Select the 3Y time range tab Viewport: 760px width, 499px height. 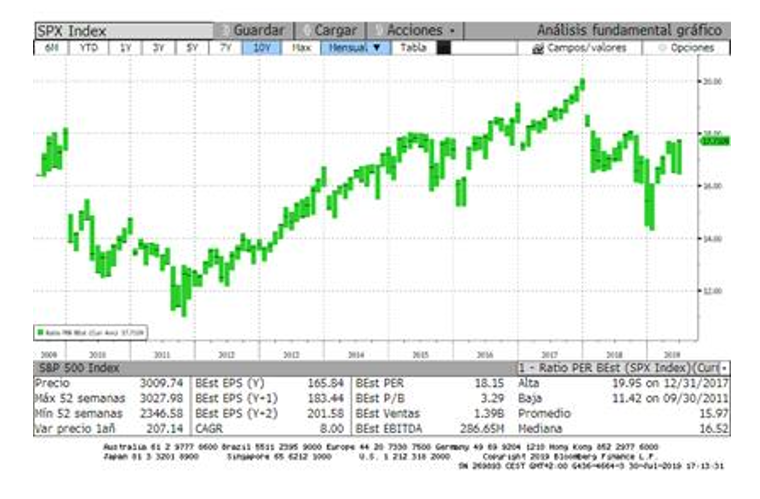(158, 48)
